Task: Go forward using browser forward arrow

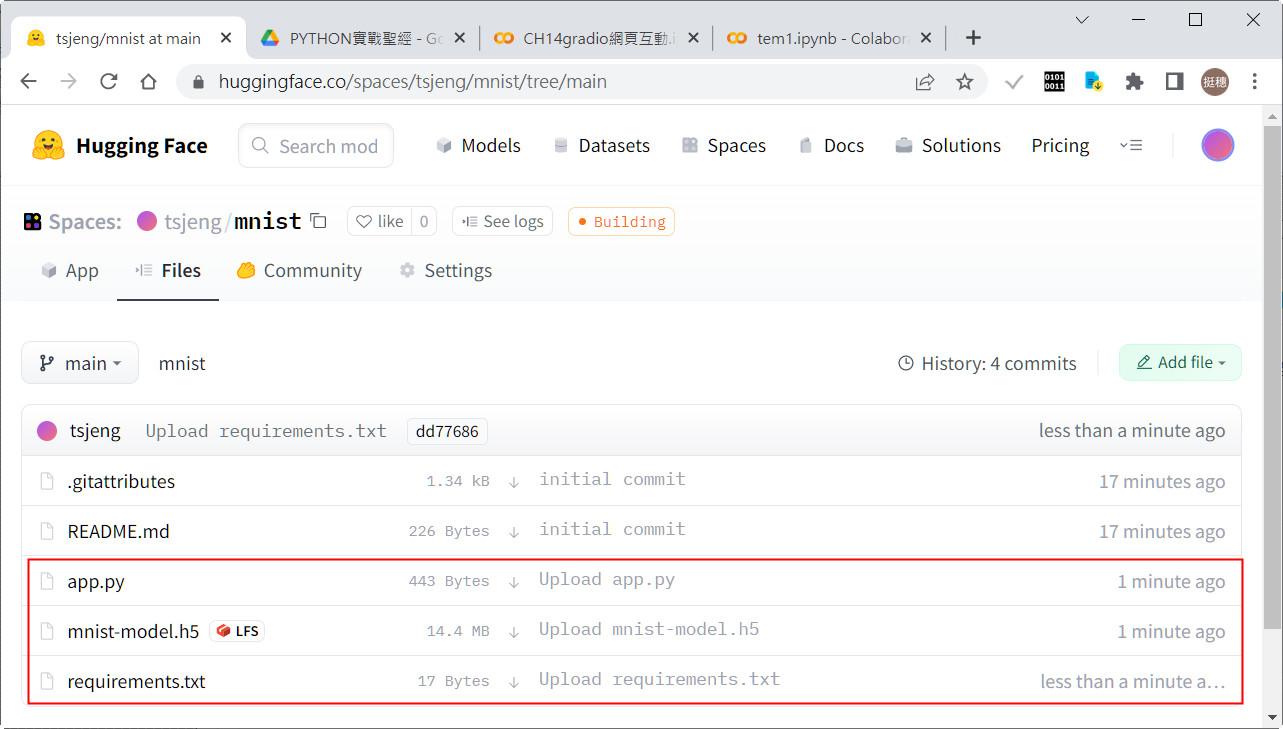Action: 68,82
